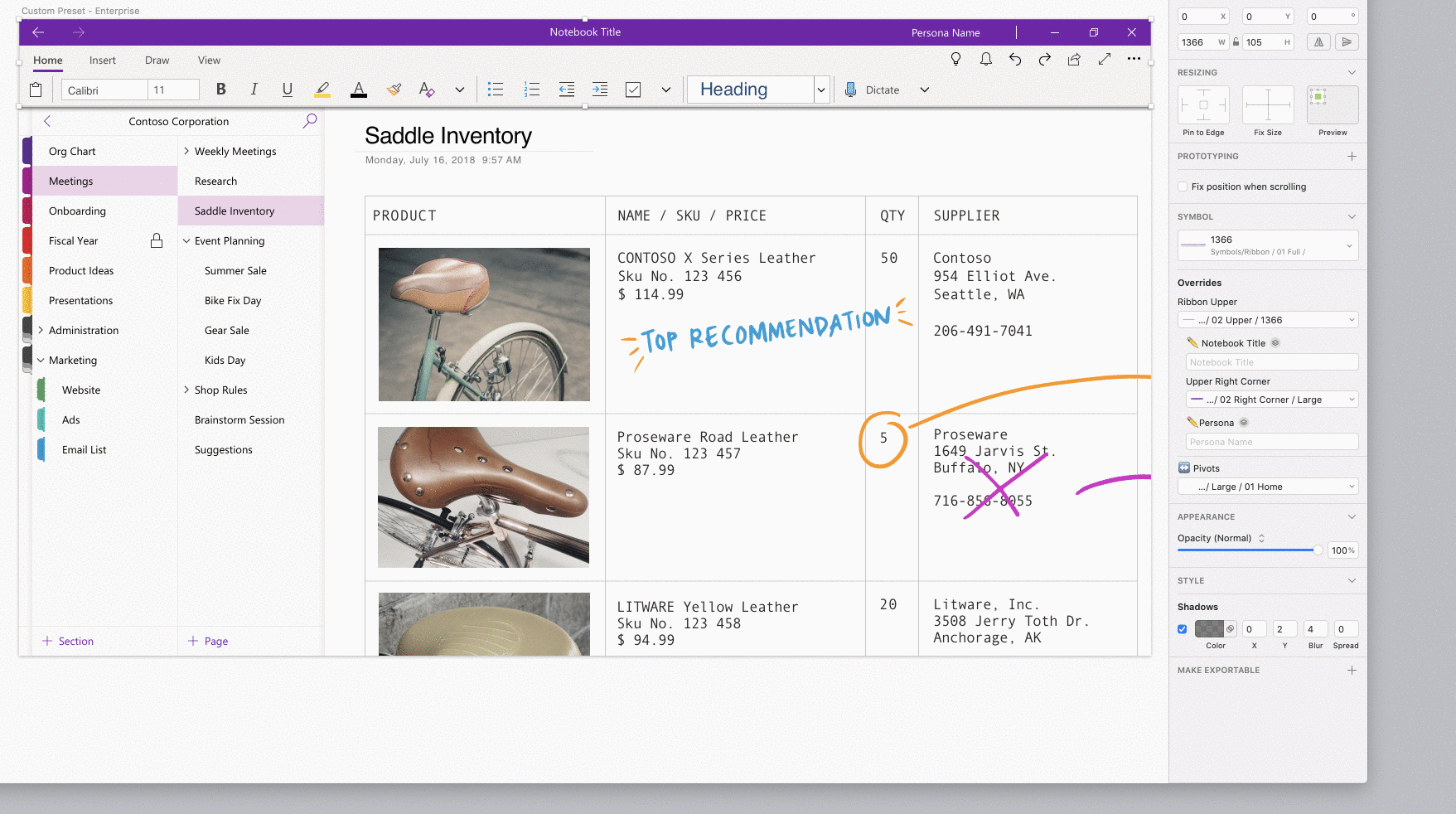
Task: Select the font color tool
Action: tap(358, 90)
